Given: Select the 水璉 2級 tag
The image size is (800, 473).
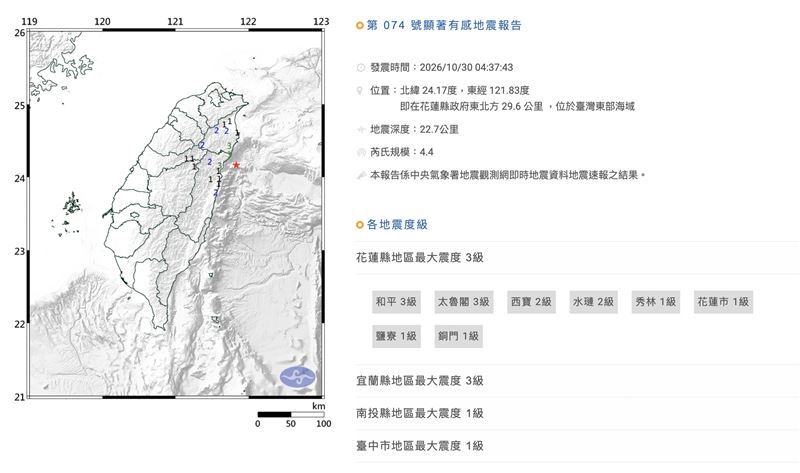Looking at the screenshot, I should 593,302.
